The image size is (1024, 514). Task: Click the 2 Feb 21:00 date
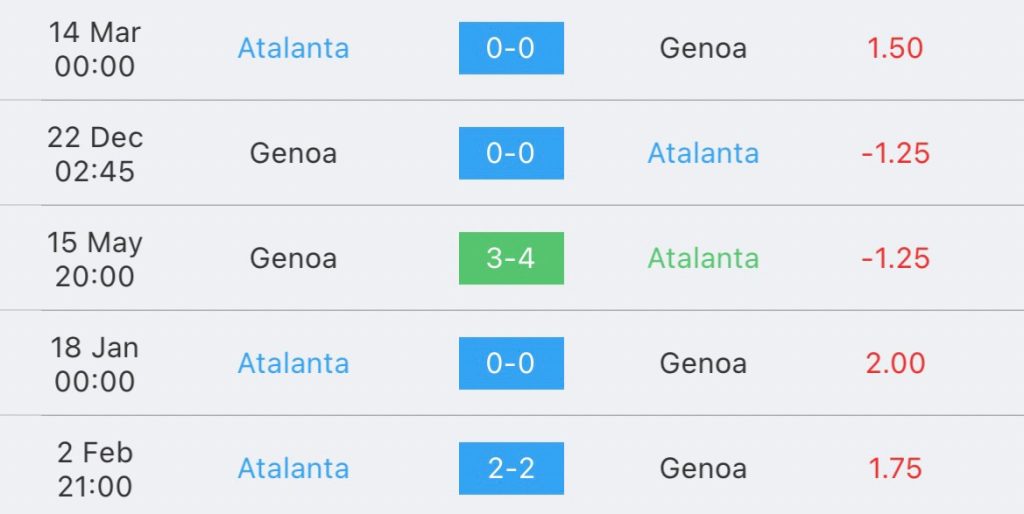point(95,470)
